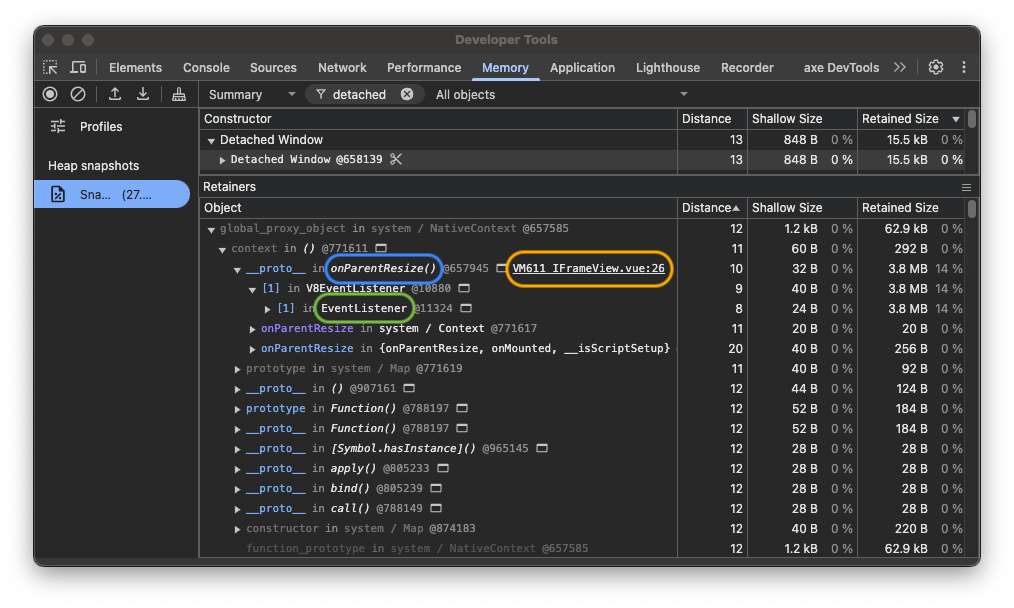Click window icon next to @771611
The image size is (1014, 608).
tap(381, 248)
